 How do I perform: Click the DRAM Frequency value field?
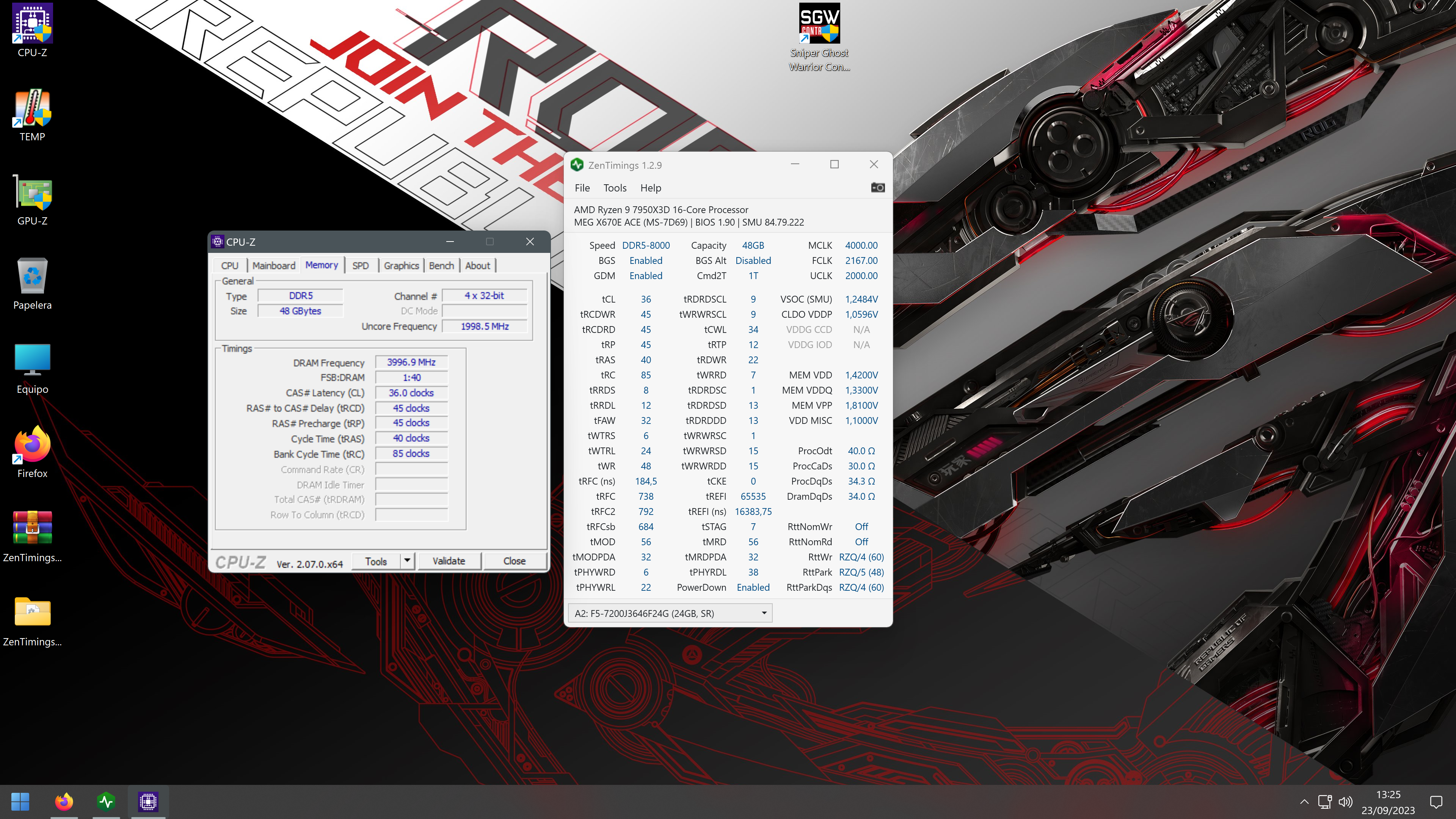[411, 362]
